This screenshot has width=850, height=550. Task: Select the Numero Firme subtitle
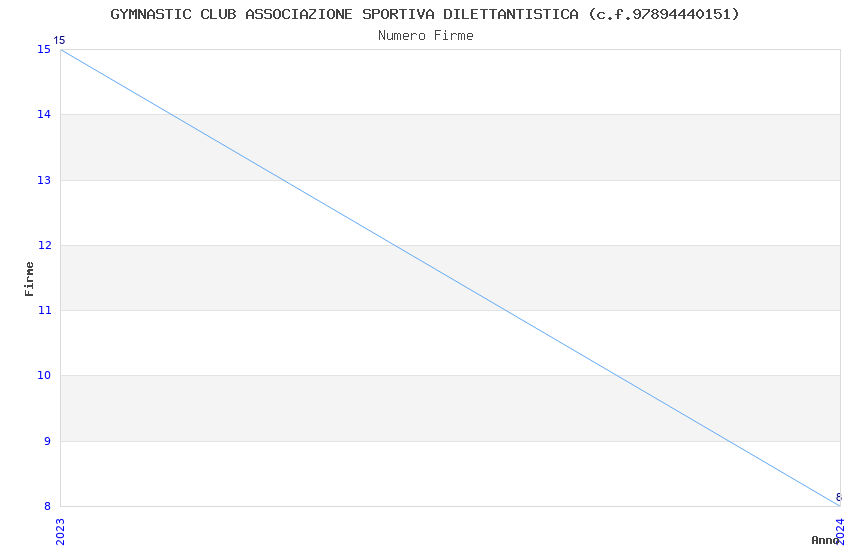(x=425, y=35)
